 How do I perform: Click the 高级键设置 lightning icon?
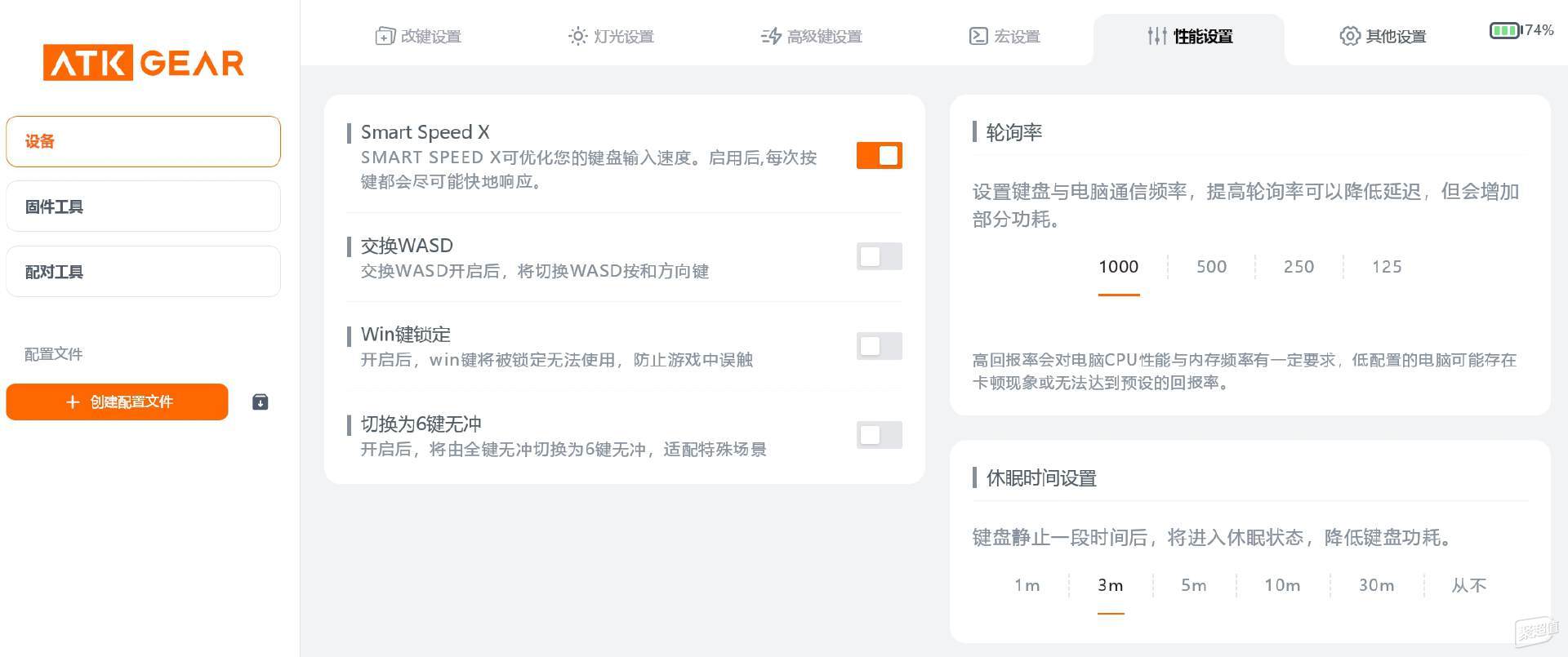click(771, 36)
